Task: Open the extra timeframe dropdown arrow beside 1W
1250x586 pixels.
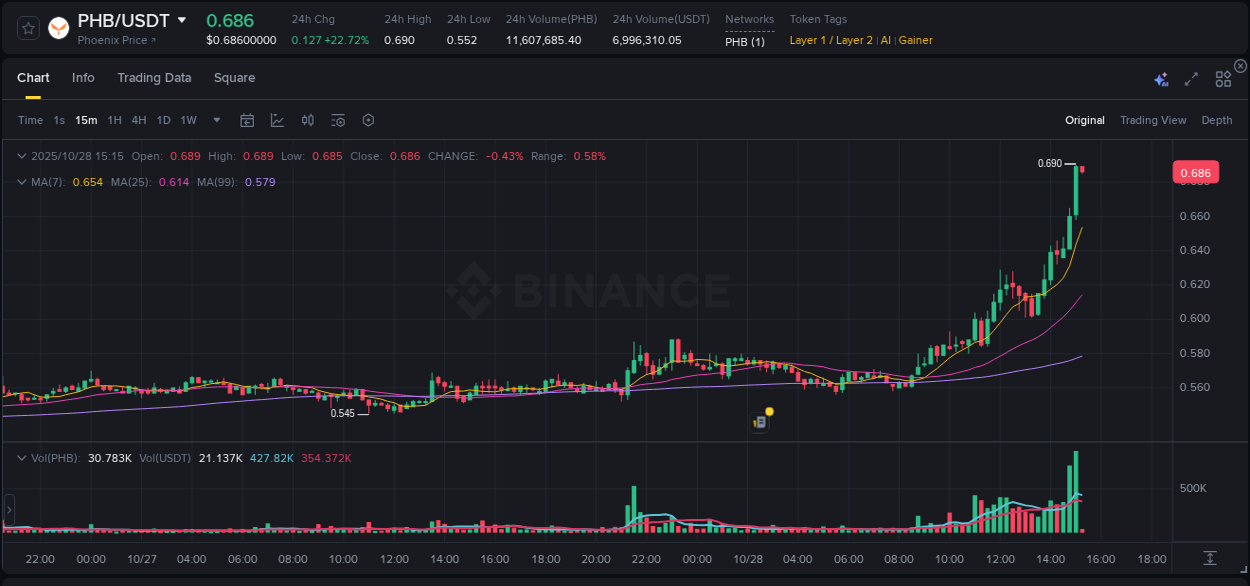Action: (215, 120)
